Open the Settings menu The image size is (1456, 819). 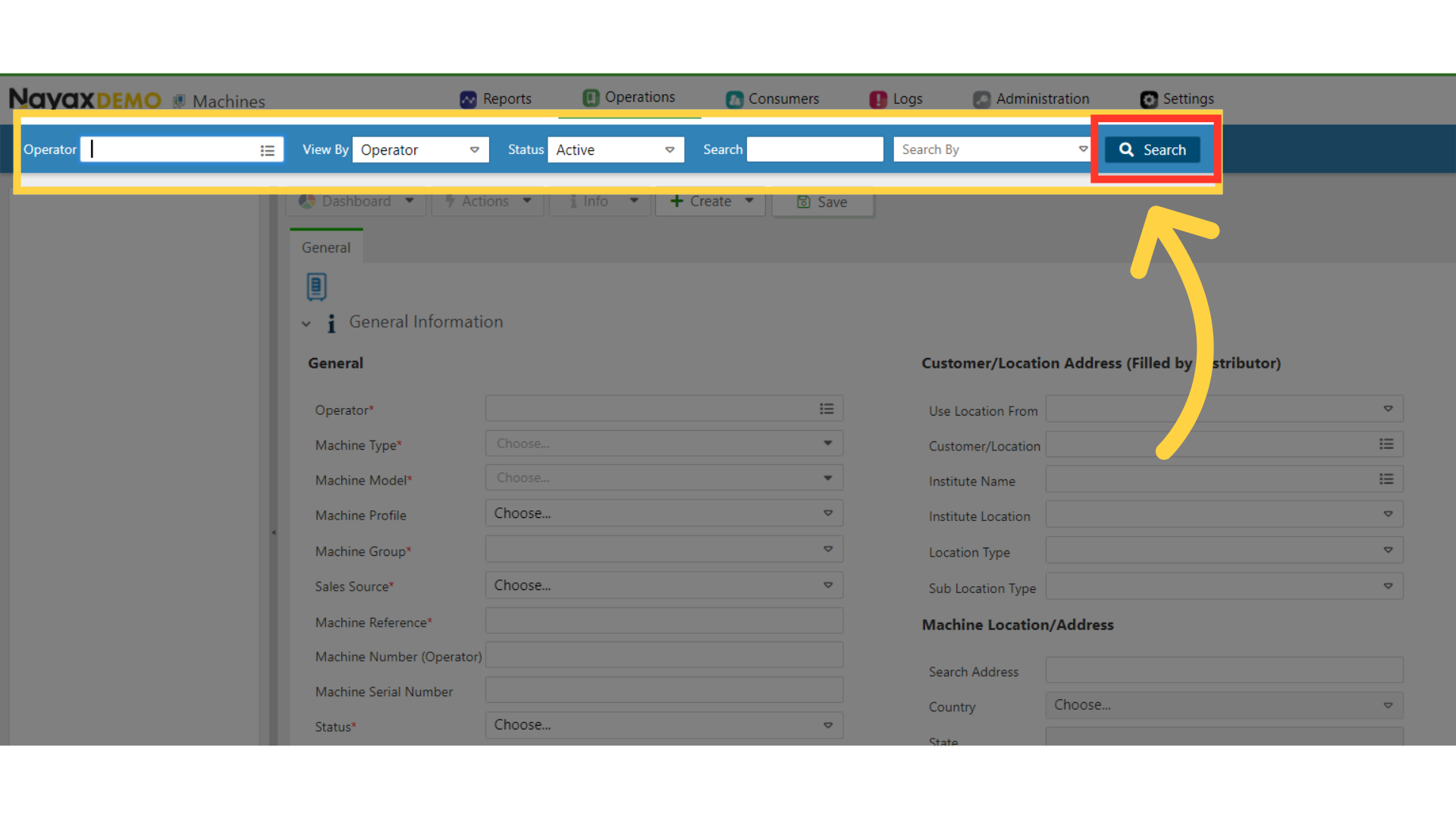tap(1177, 99)
